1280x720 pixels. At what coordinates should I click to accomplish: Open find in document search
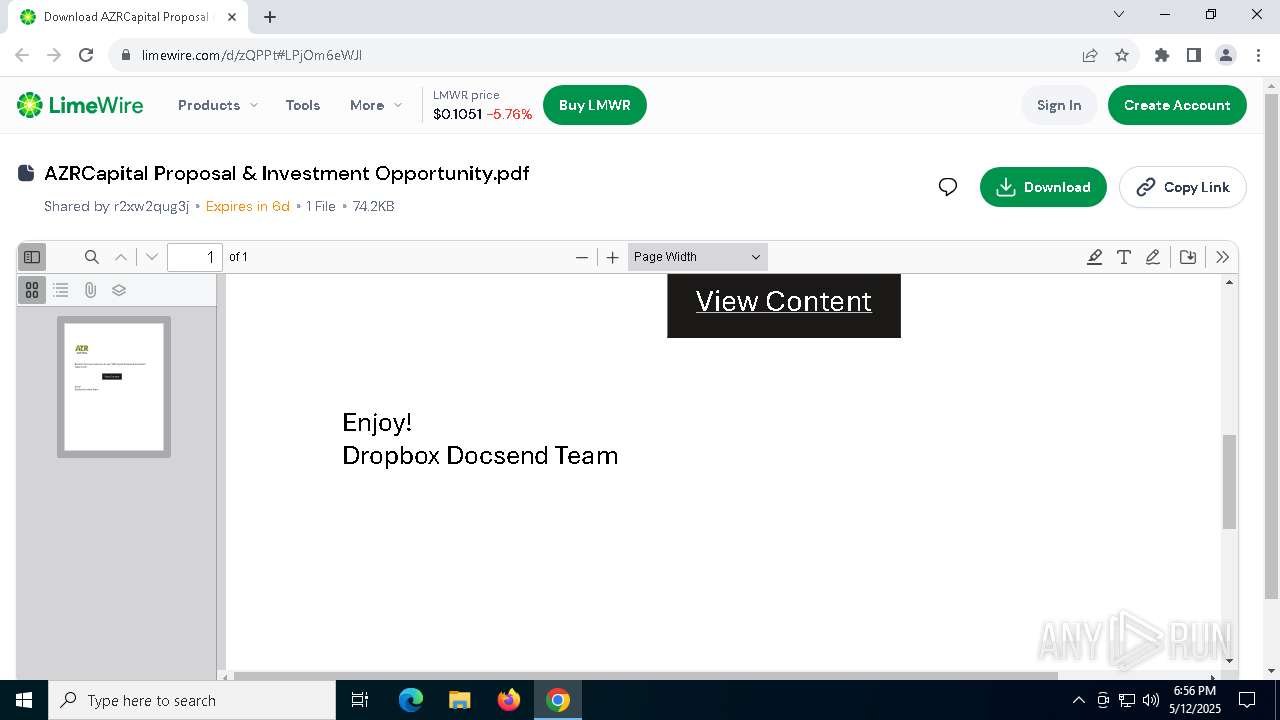(91, 257)
